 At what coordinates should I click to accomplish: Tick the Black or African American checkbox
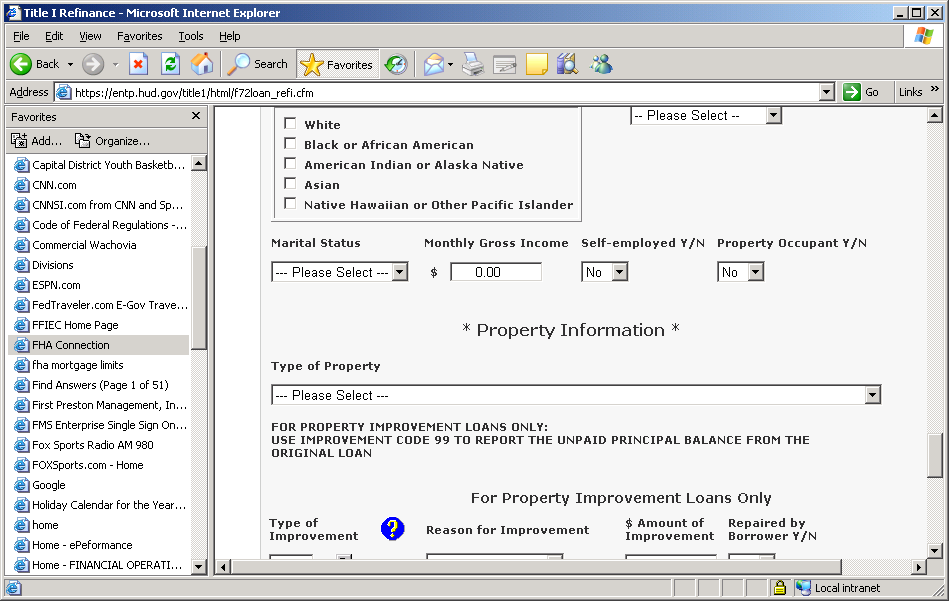pyautogui.click(x=291, y=144)
